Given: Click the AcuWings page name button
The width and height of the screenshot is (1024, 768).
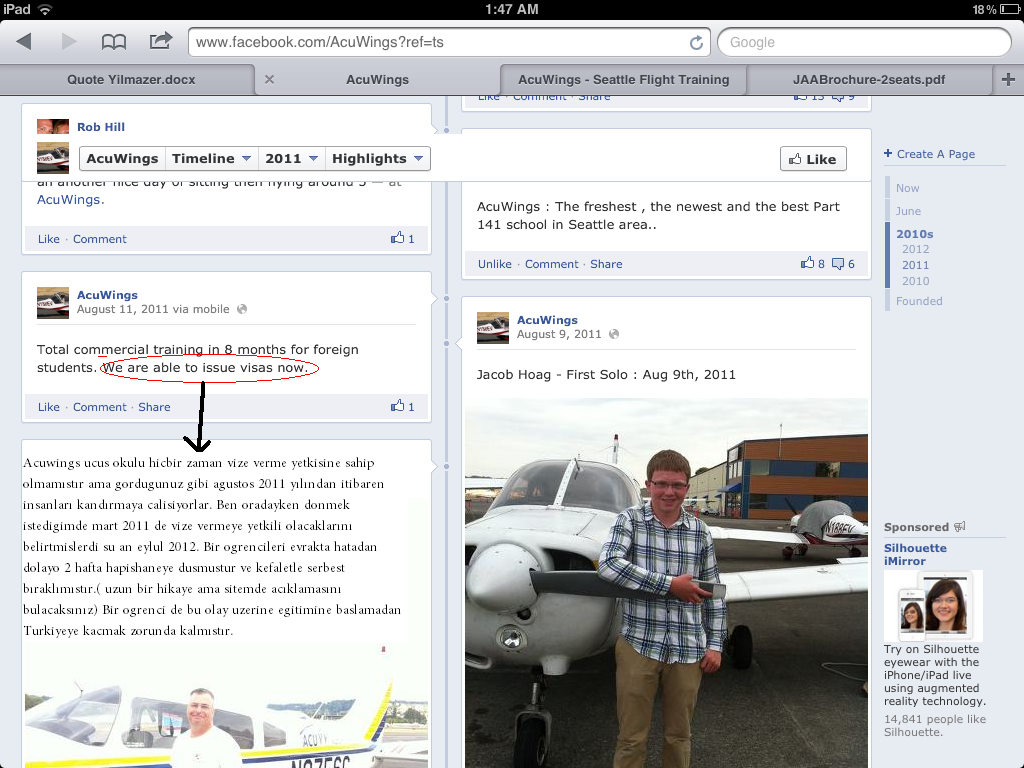Looking at the screenshot, I should pos(122,159).
